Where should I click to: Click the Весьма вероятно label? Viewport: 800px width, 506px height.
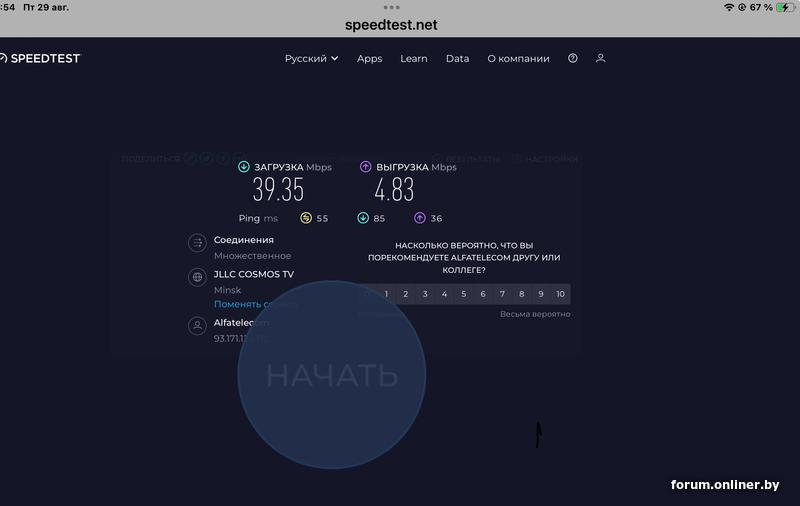[x=535, y=314]
